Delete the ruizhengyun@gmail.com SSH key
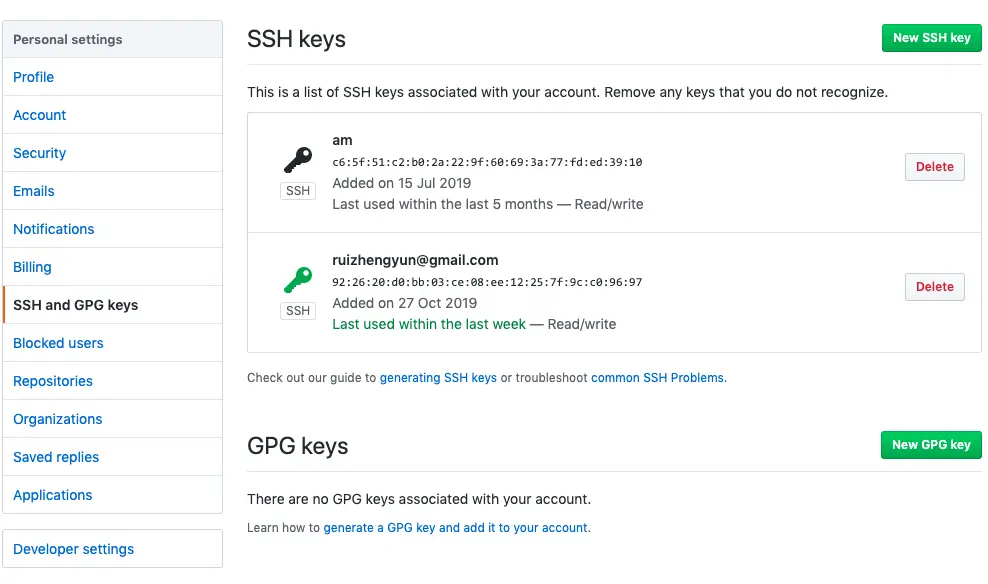 click(x=934, y=287)
